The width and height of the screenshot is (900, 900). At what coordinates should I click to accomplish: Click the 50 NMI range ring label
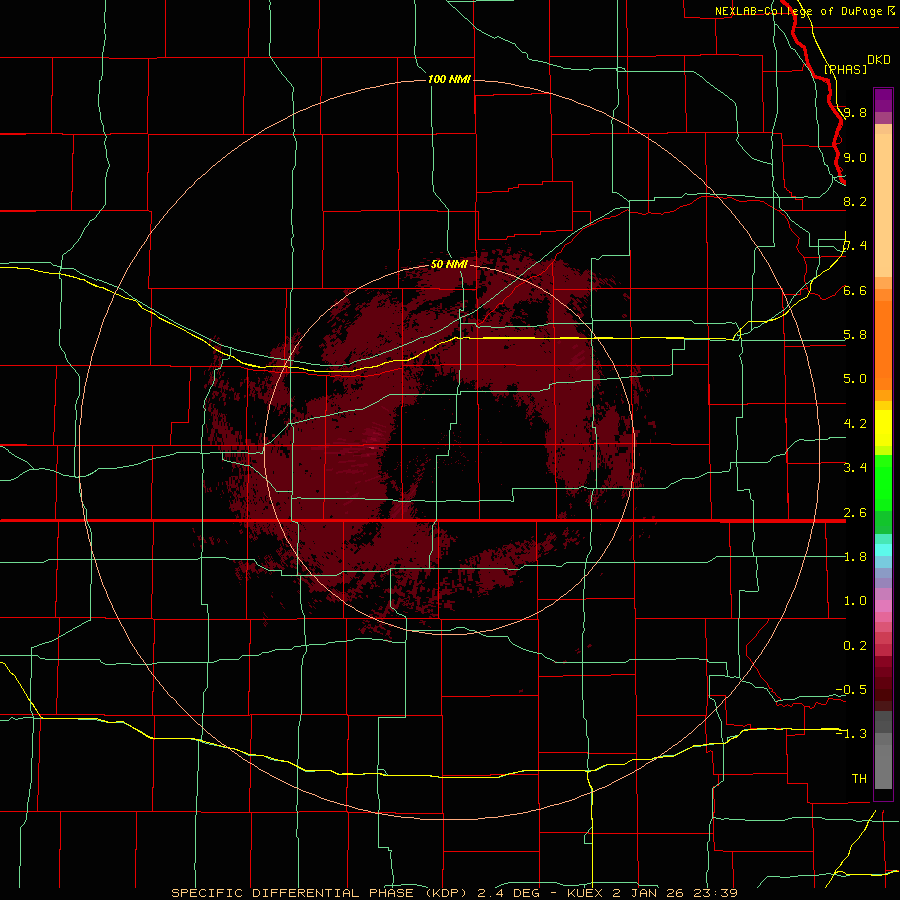(449, 264)
